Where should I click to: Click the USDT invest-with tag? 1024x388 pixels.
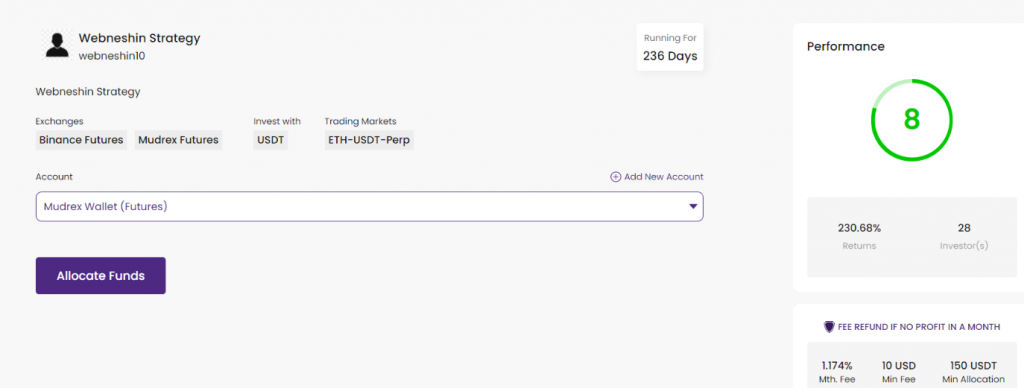tap(270, 140)
